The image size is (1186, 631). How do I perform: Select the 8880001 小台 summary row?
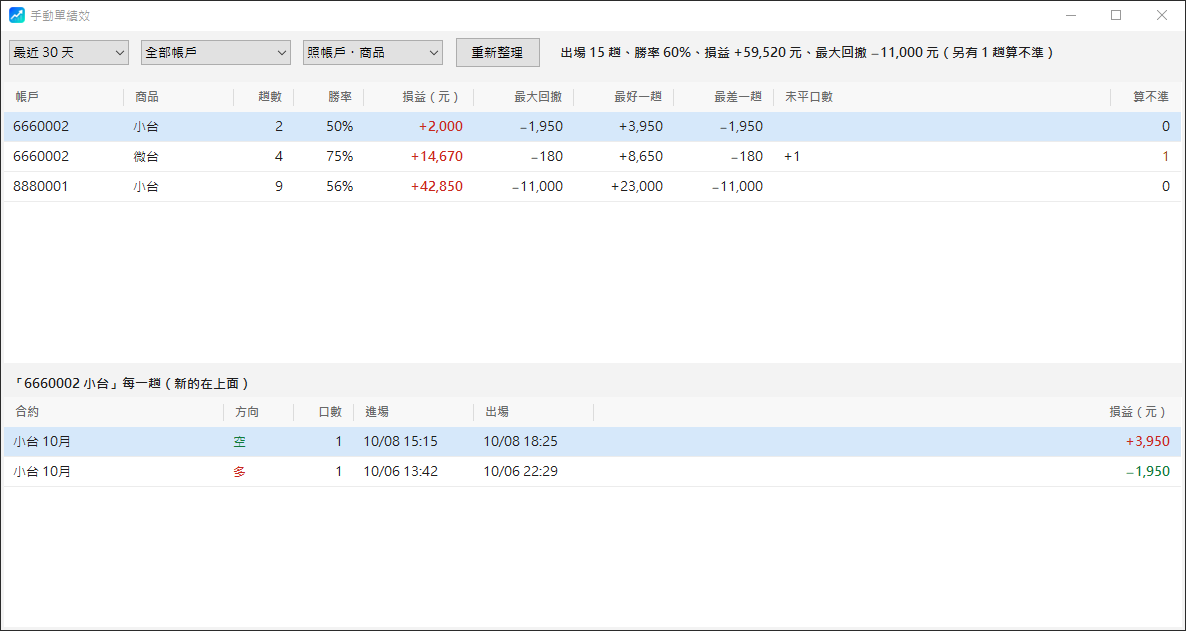[x=592, y=186]
